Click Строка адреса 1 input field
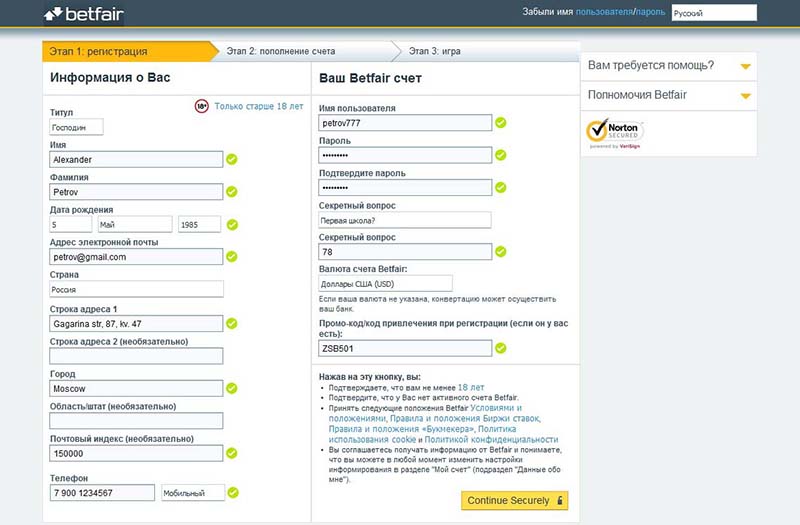Image resolution: width=800 pixels, height=525 pixels. [x=136, y=323]
